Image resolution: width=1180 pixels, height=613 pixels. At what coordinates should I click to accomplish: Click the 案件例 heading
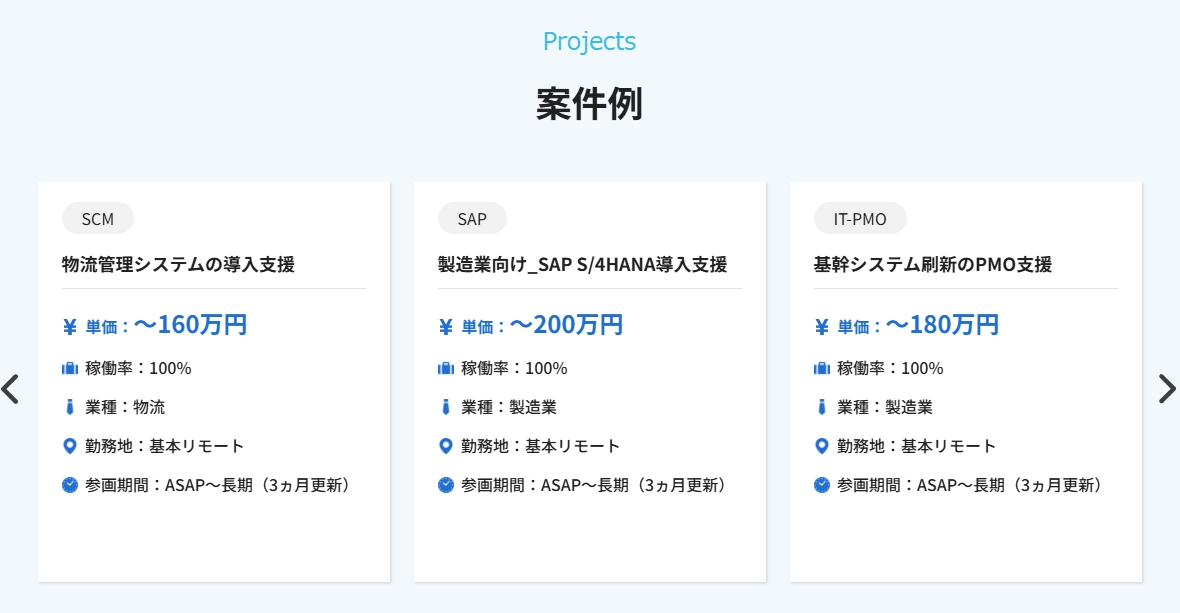click(589, 104)
